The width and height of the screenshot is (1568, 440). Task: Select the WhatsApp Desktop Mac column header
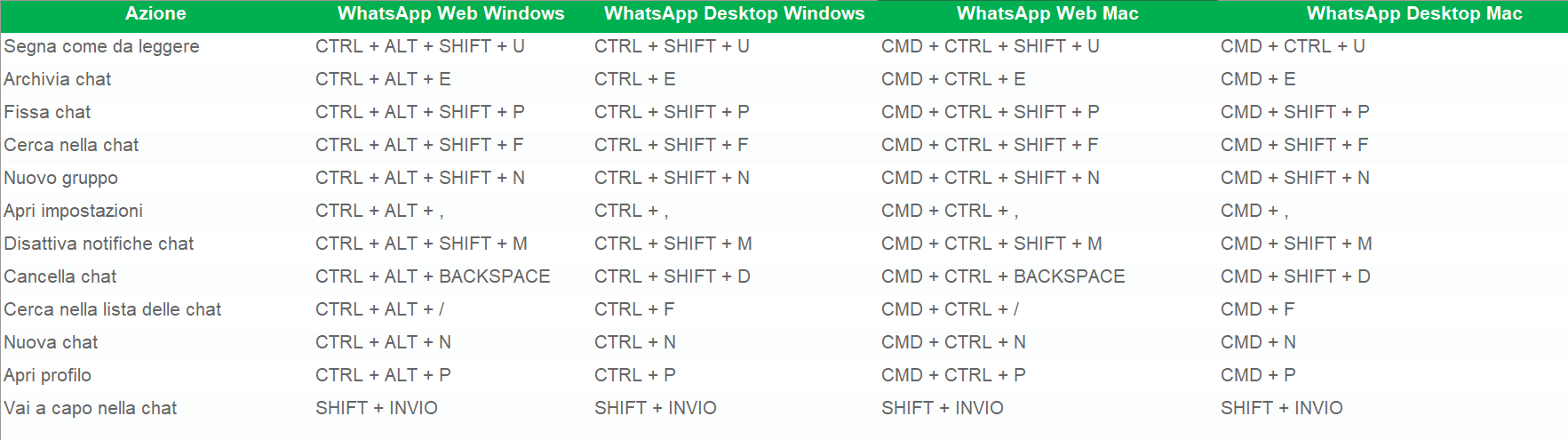[1413, 13]
